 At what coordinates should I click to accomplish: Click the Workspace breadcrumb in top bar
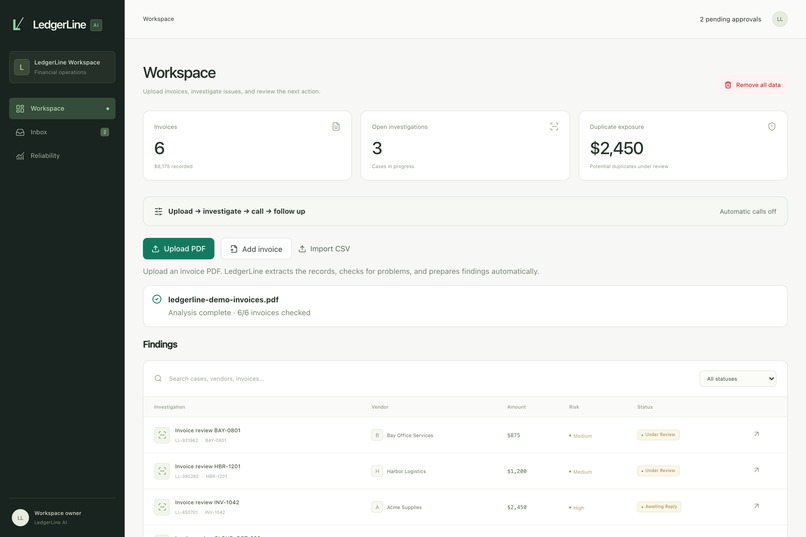(x=158, y=19)
